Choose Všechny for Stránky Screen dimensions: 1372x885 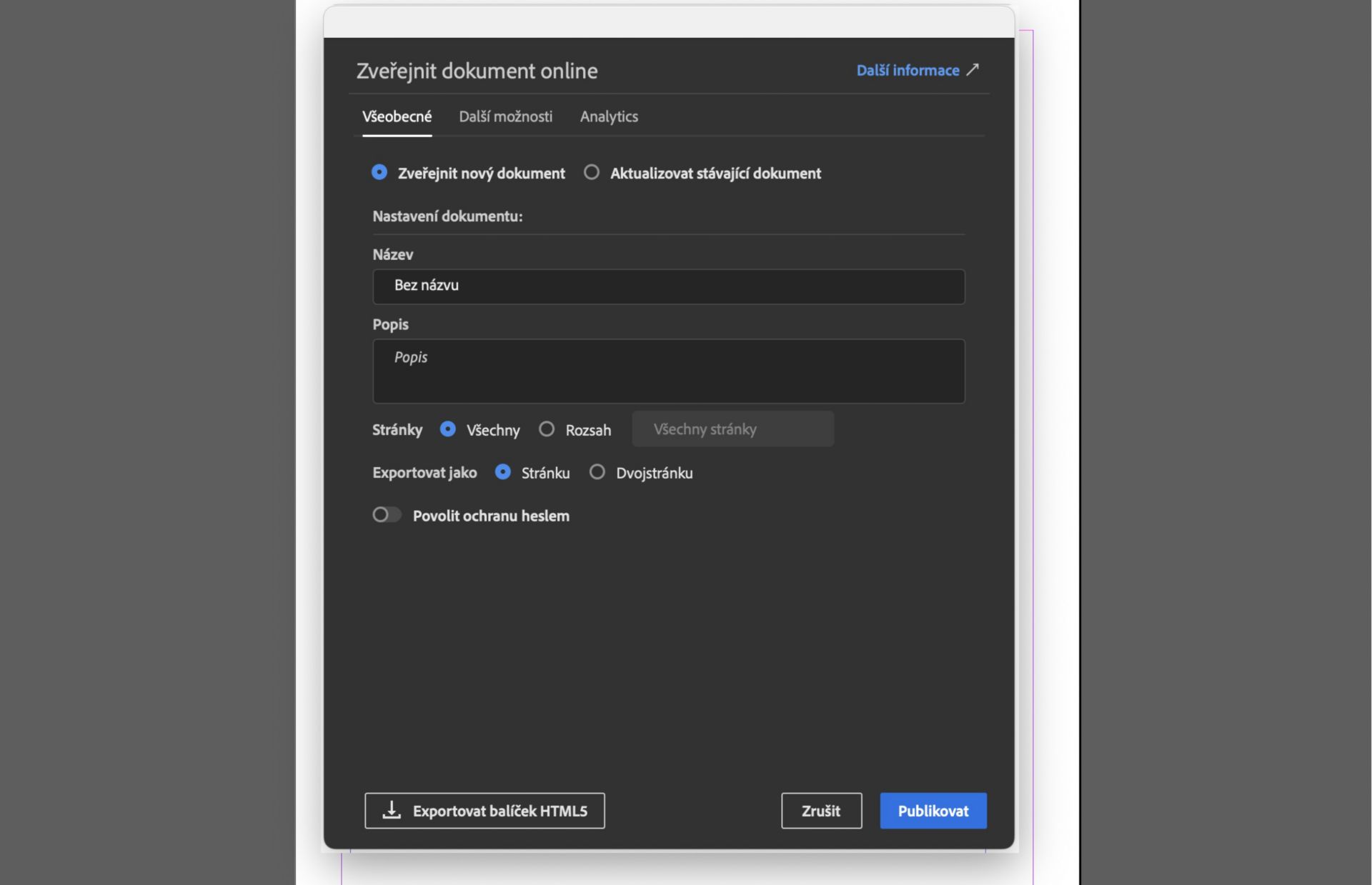(449, 429)
